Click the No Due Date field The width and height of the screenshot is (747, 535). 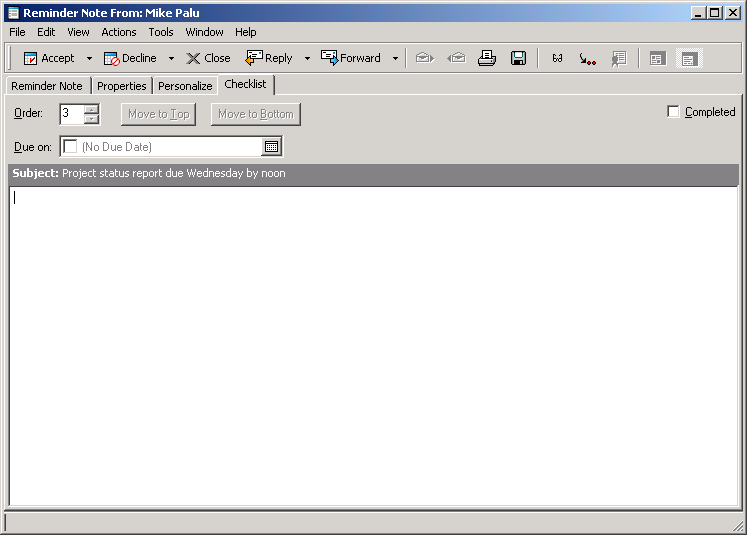click(169, 147)
